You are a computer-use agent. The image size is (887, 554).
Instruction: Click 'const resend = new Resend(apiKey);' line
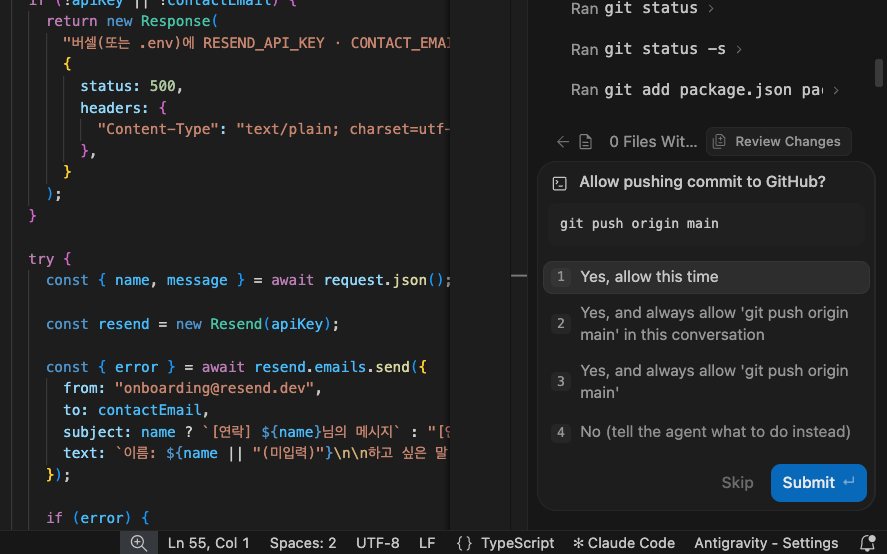[x=192, y=324]
